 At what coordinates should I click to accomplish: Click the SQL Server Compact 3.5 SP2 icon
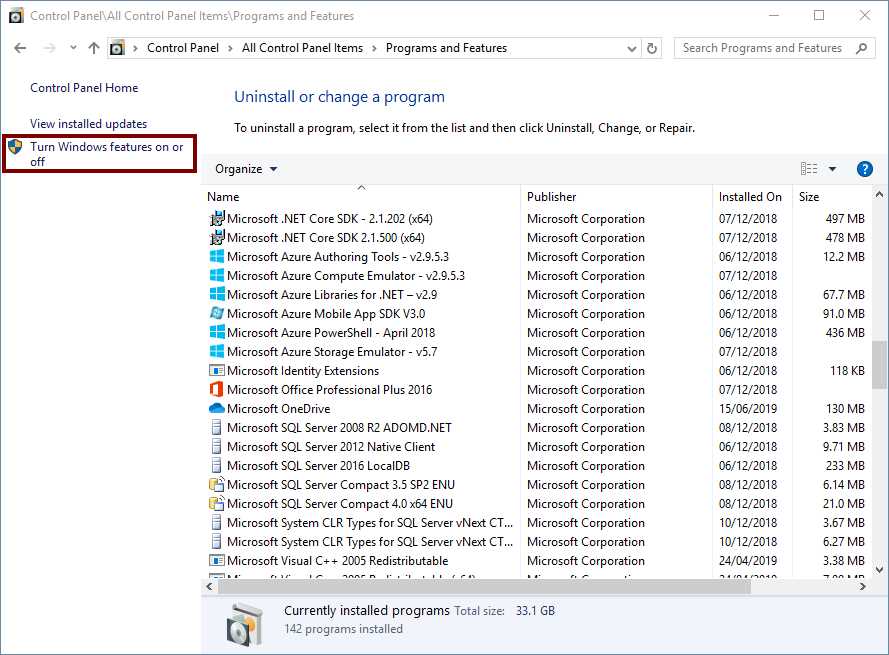(218, 484)
